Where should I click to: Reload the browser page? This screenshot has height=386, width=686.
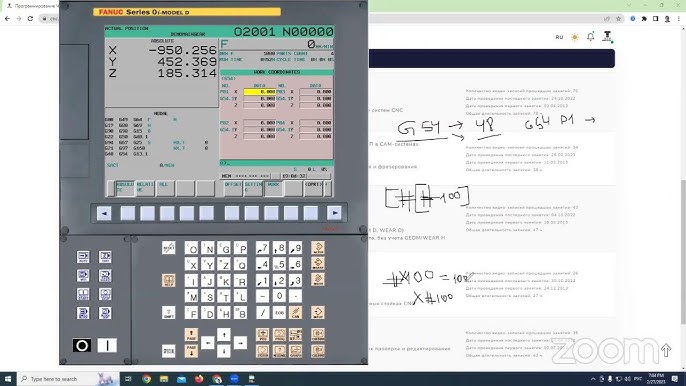click(x=30, y=18)
